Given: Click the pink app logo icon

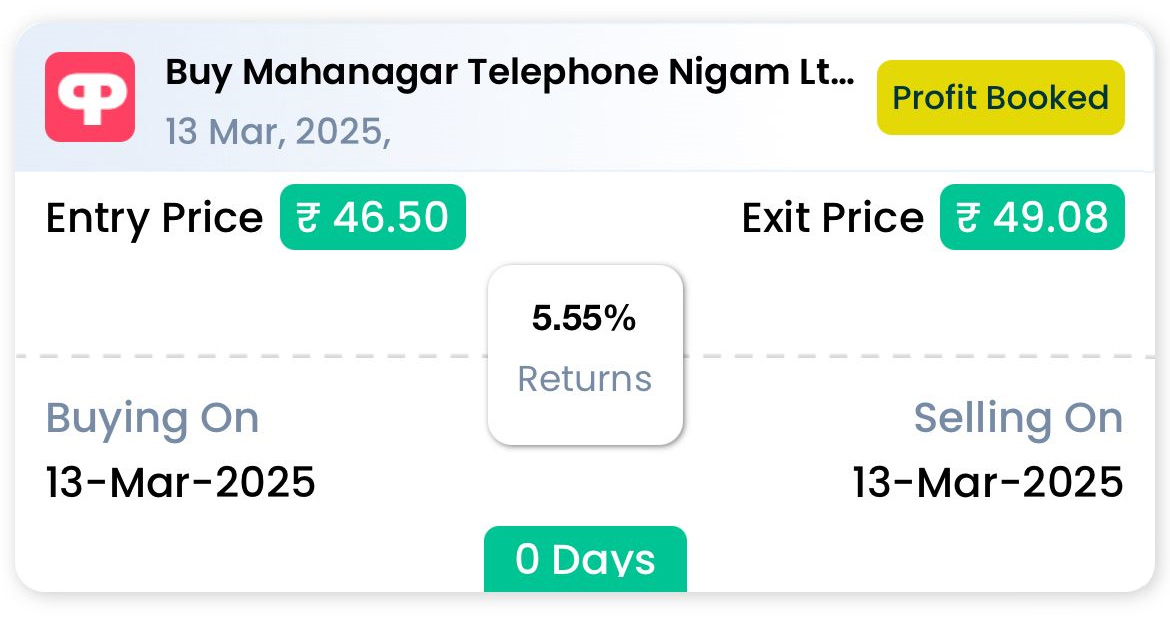Looking at the screenshot, I should (90, 97).
